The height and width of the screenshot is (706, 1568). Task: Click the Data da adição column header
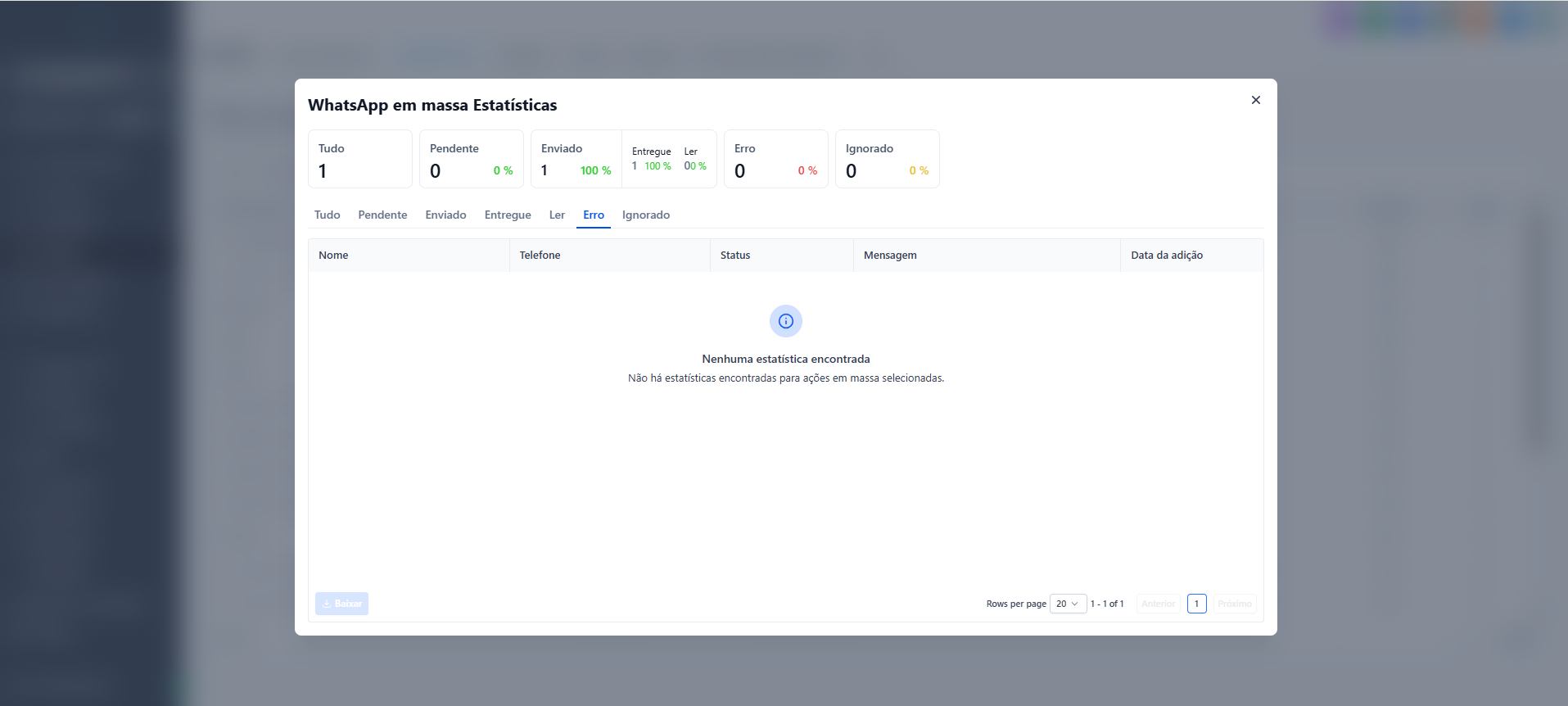click(1192, 256)
